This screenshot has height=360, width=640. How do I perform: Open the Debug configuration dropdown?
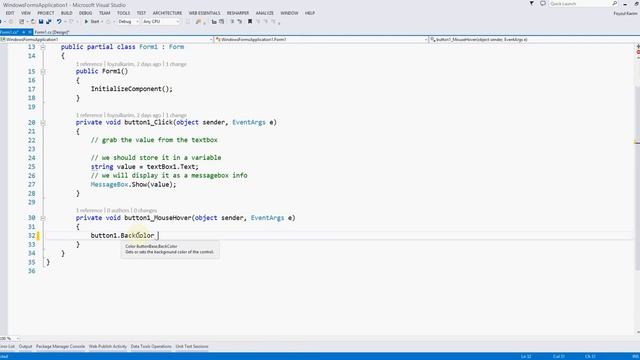point(129,22)
